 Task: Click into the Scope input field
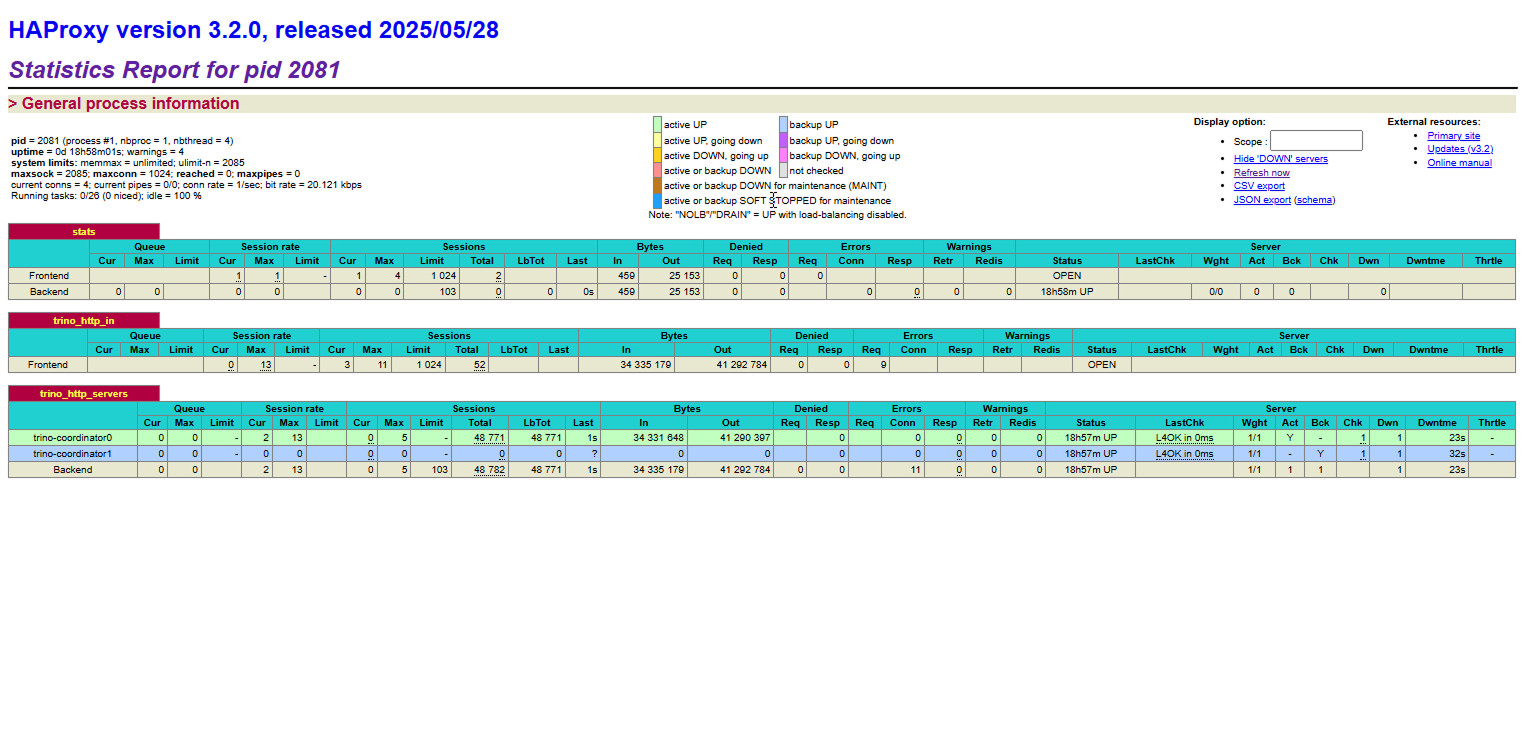pyautogui.click(x=1316, y=140)
